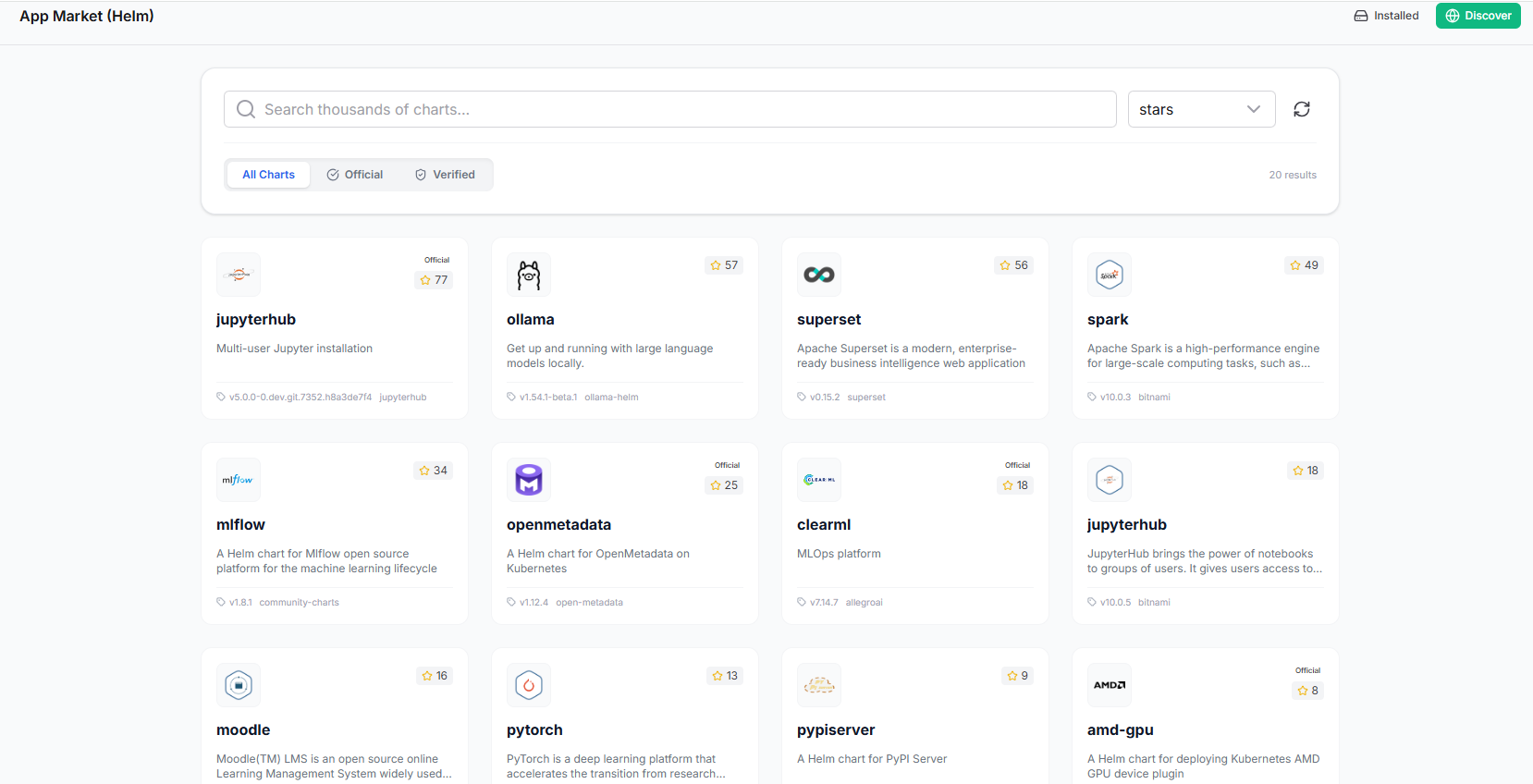1533x784 pixels.
Task: Click the App Market (Helm) heading
Action: (87, 16)
